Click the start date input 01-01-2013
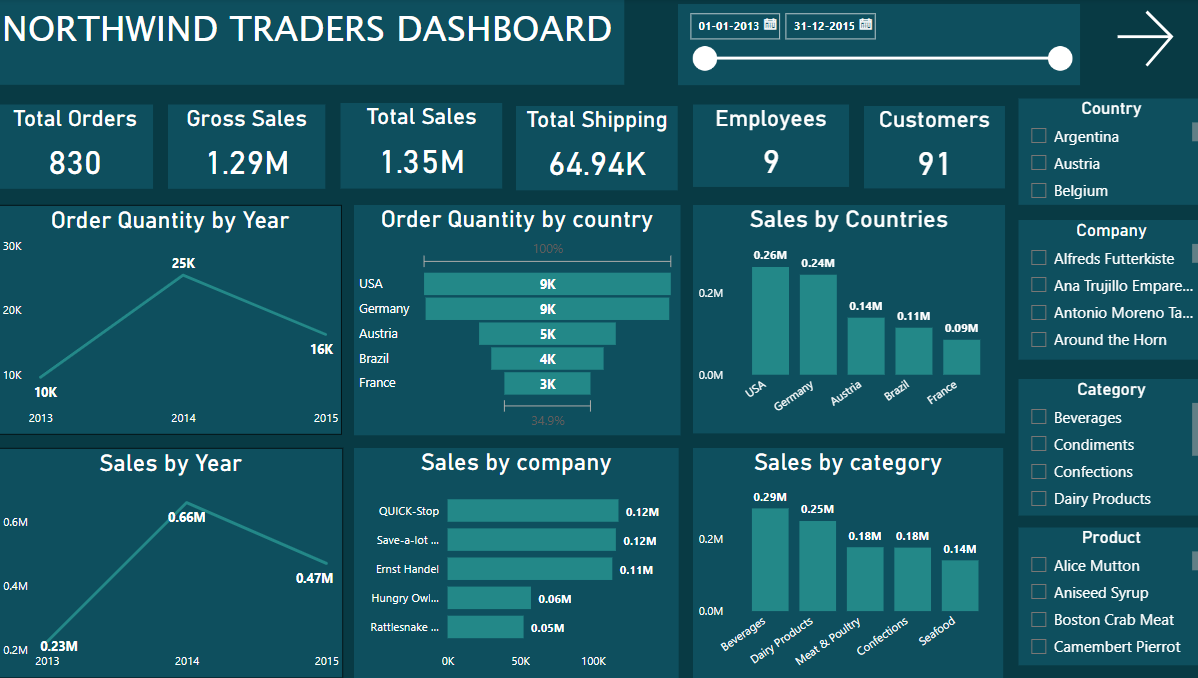 click(728, 27)
